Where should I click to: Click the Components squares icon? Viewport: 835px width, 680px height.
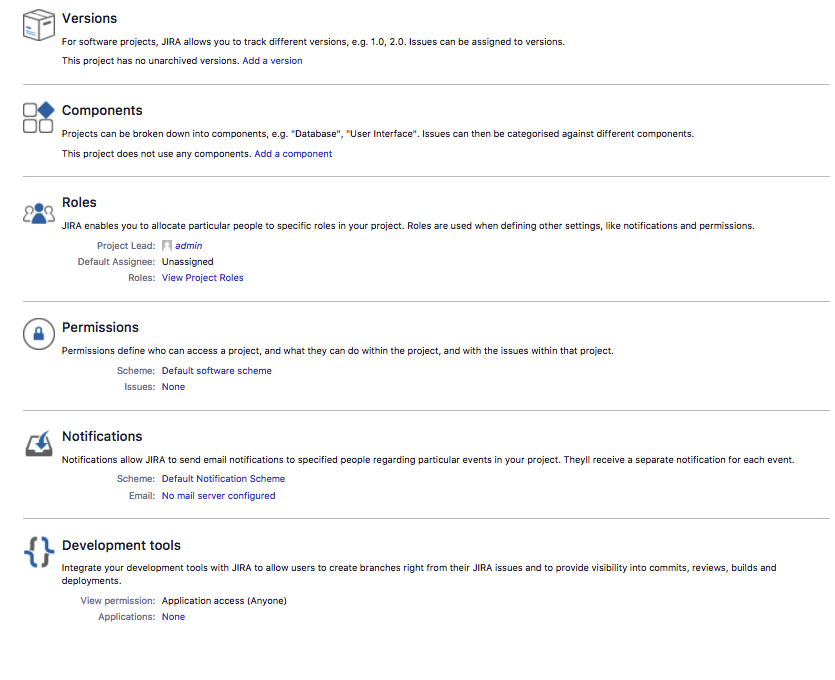38,117
